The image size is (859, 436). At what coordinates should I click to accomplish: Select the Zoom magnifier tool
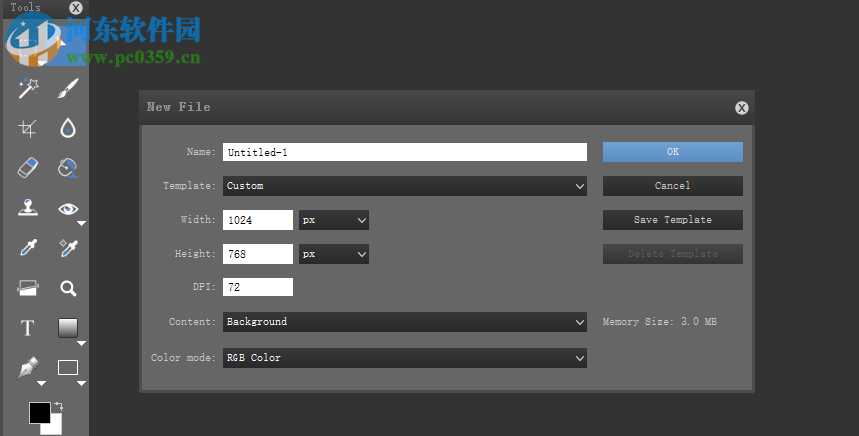click(68, 288)
